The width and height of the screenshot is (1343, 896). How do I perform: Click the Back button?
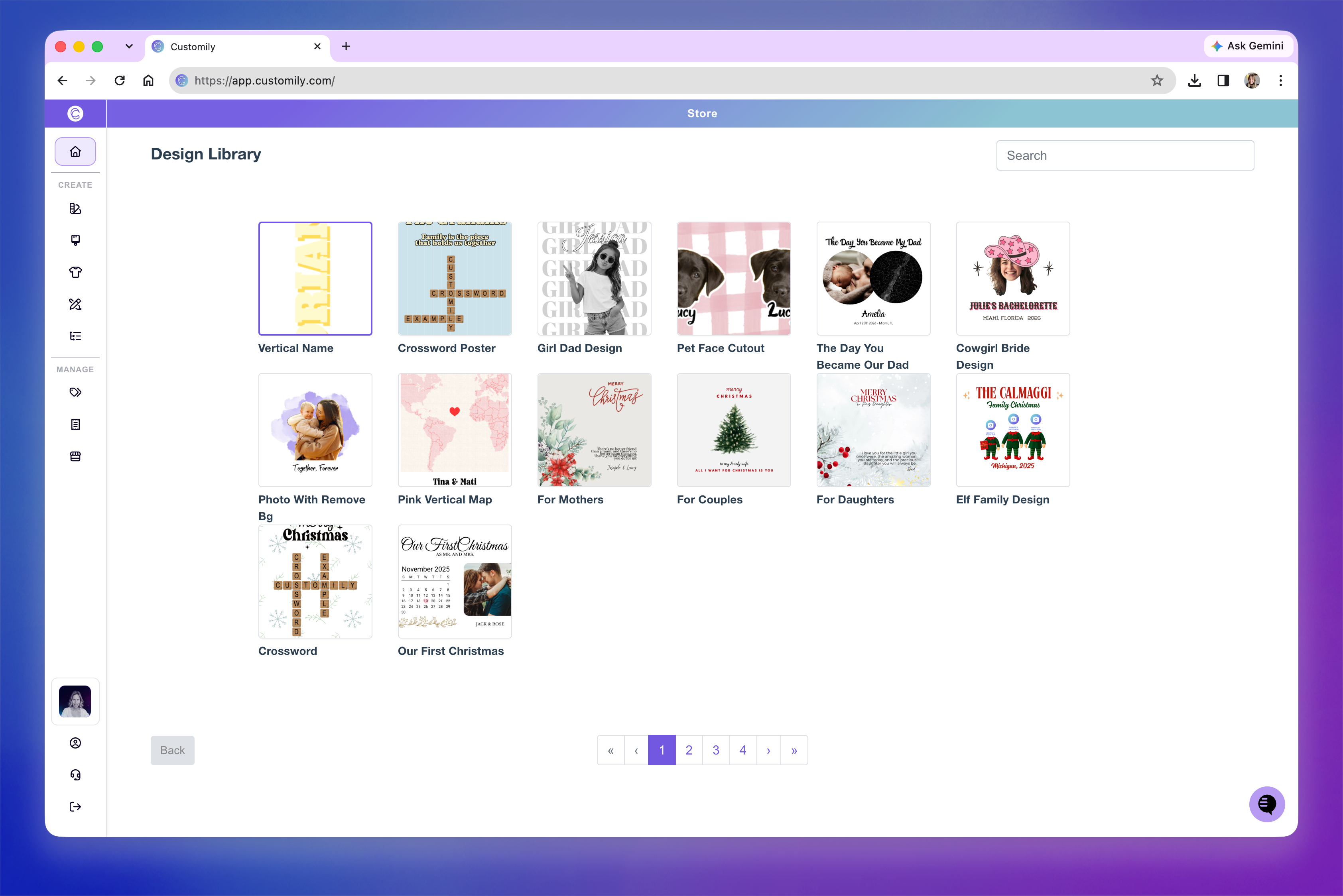point(173,750)
